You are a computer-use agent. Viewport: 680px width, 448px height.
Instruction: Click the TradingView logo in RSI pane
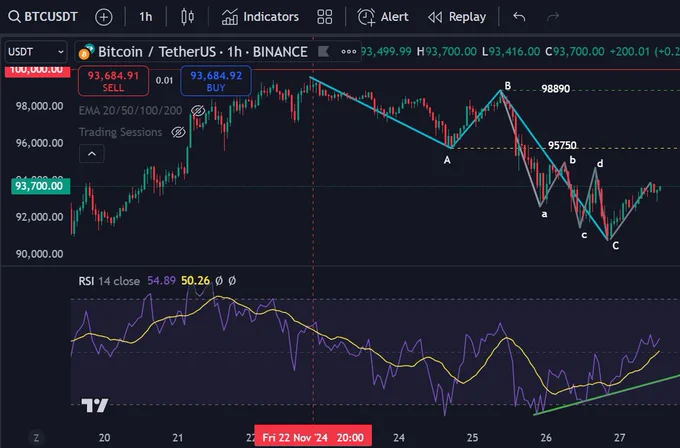tap(95, 405)
